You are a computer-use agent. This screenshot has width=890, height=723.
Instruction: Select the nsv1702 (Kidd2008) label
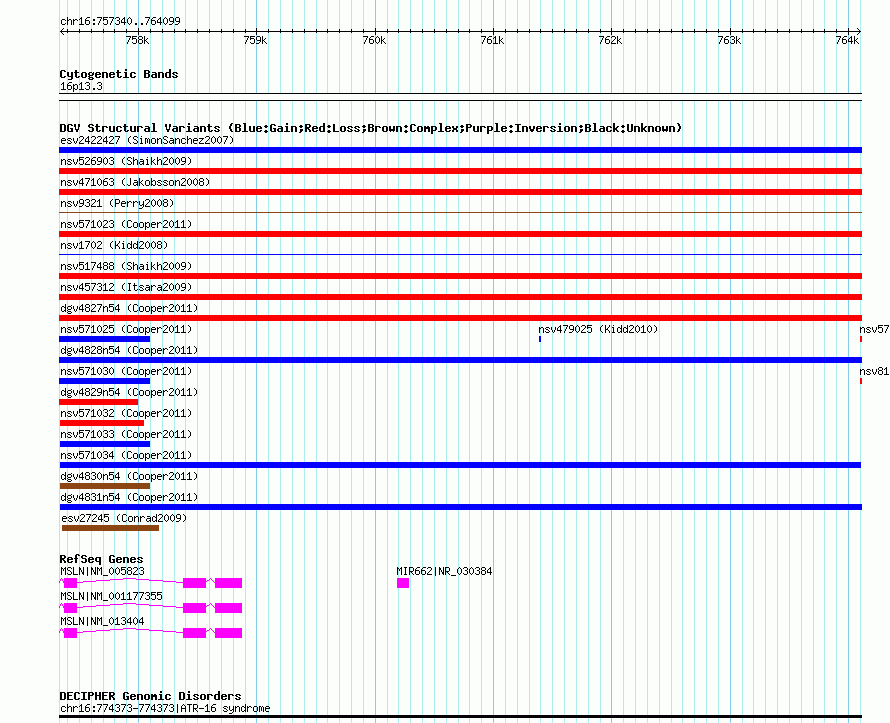click(114, 245)
